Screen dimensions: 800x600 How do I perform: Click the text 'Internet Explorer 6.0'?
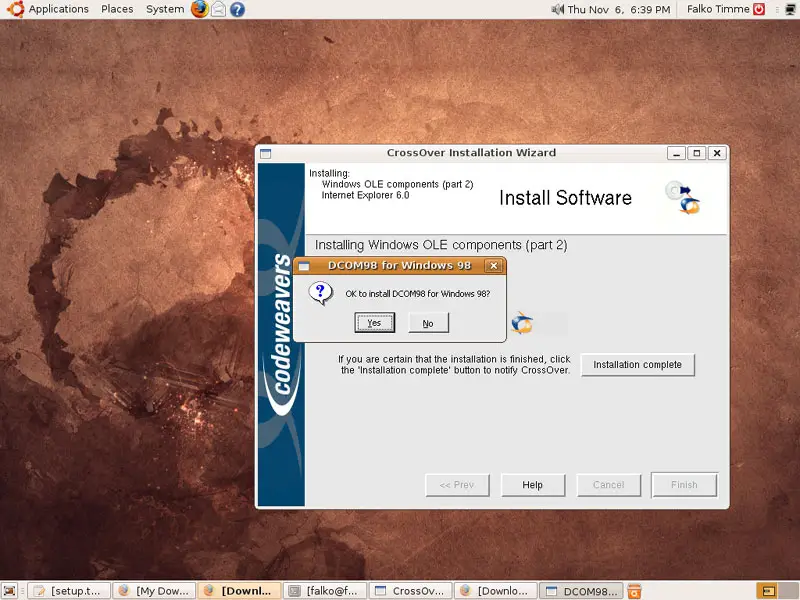[365, 195]
